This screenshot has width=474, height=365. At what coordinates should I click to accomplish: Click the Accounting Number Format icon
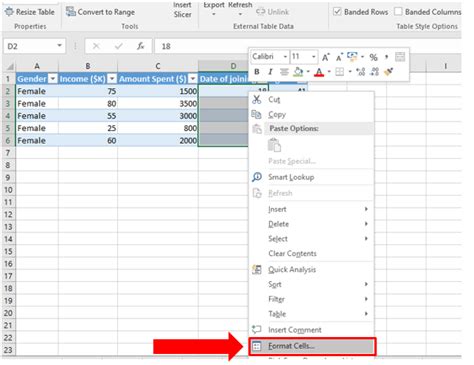point(352,56)
